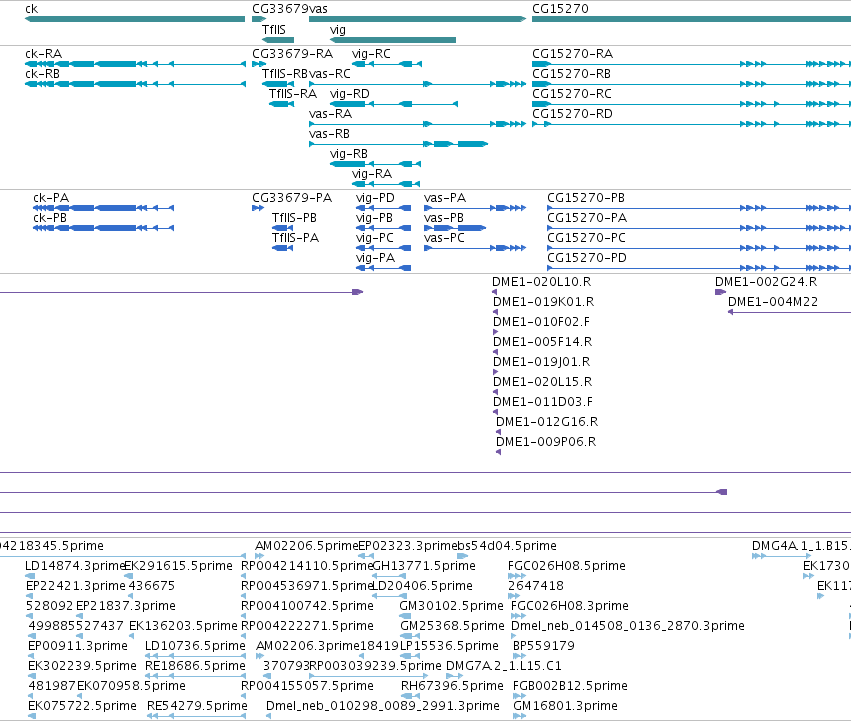This screenshot has height=721, width=851.
Task: Select the DME1-002G24.R feature label
Action: tap(766, 282)
